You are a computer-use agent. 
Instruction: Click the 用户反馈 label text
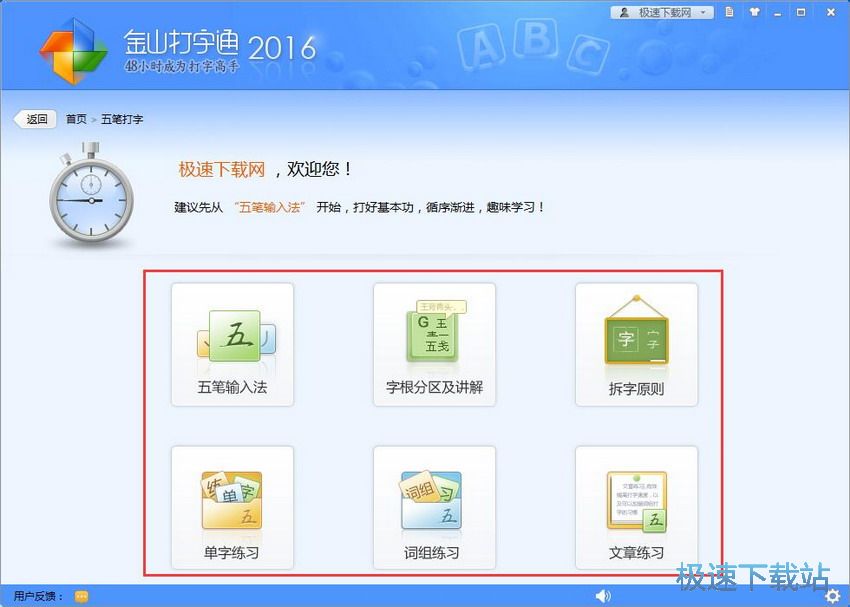click(x=38, y=597)
